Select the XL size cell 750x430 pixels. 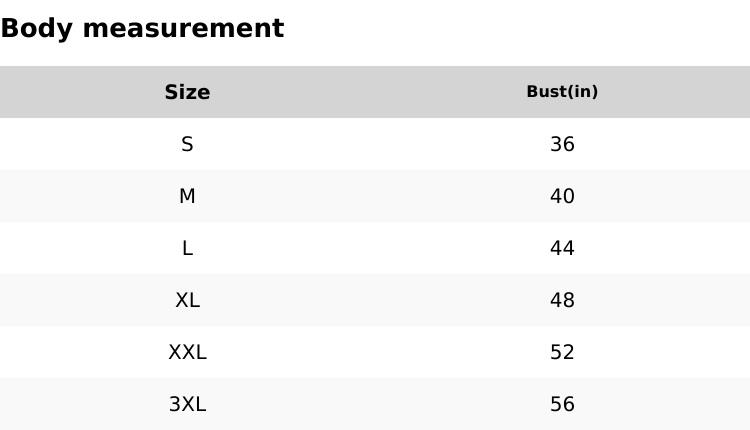[187, 300]
